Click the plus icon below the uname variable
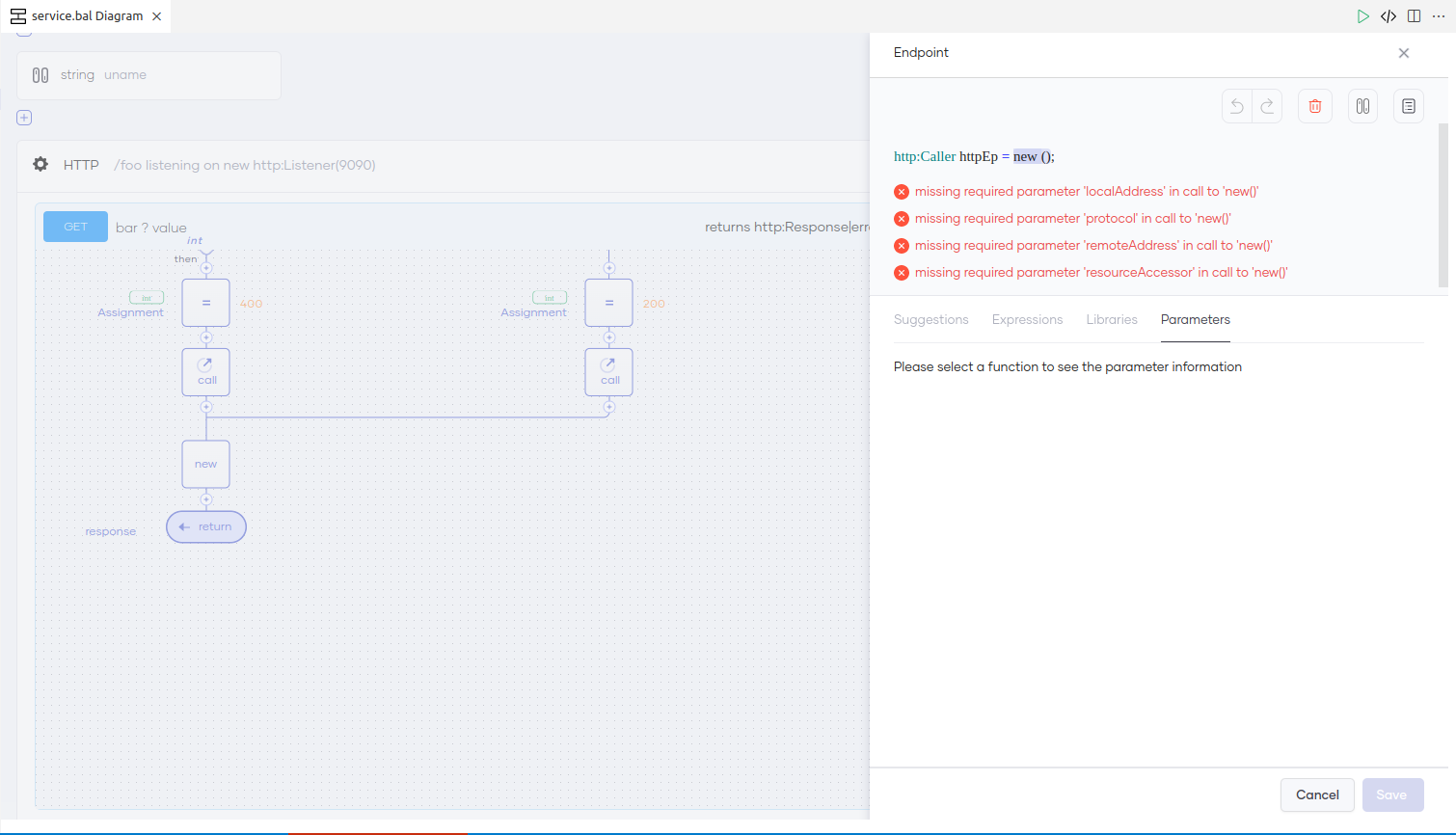The height and width of the screenshot is (835, 1456). click(24, 118)
